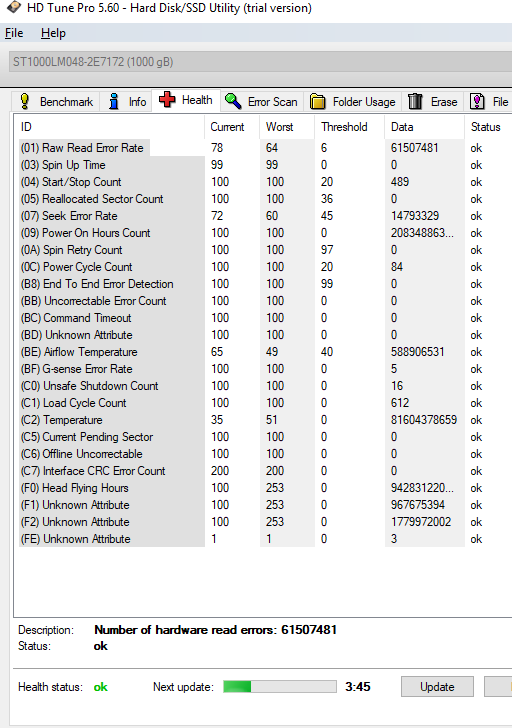Open the File menu
This screenshot has height=728, width=512.
14,33
